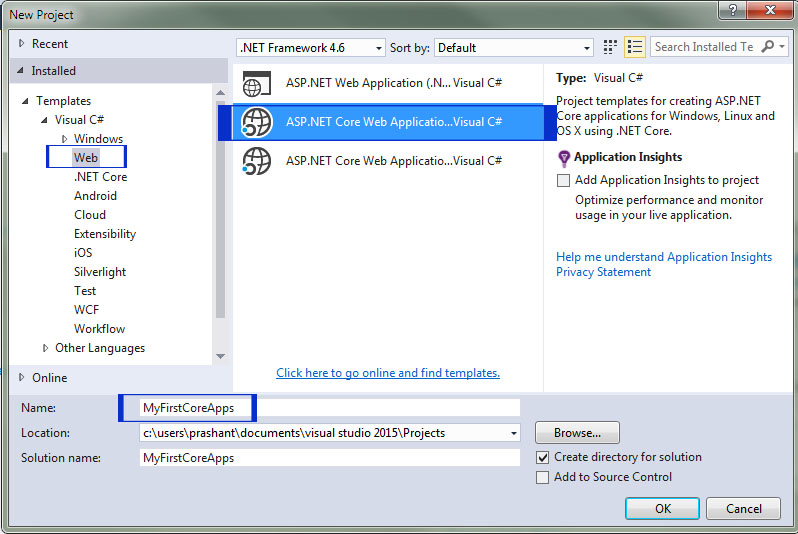Expand the Other Languages node
This screenshot has height=534, width=798.
point(45,348)
